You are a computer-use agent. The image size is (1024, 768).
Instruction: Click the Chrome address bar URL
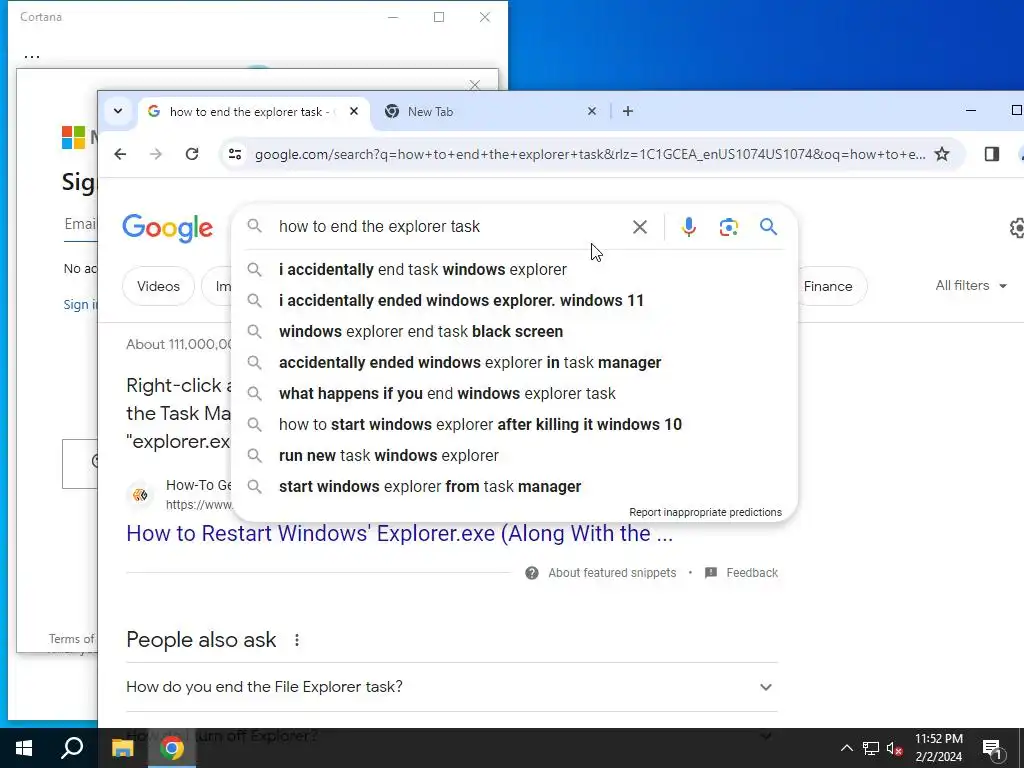coord(589,154)
